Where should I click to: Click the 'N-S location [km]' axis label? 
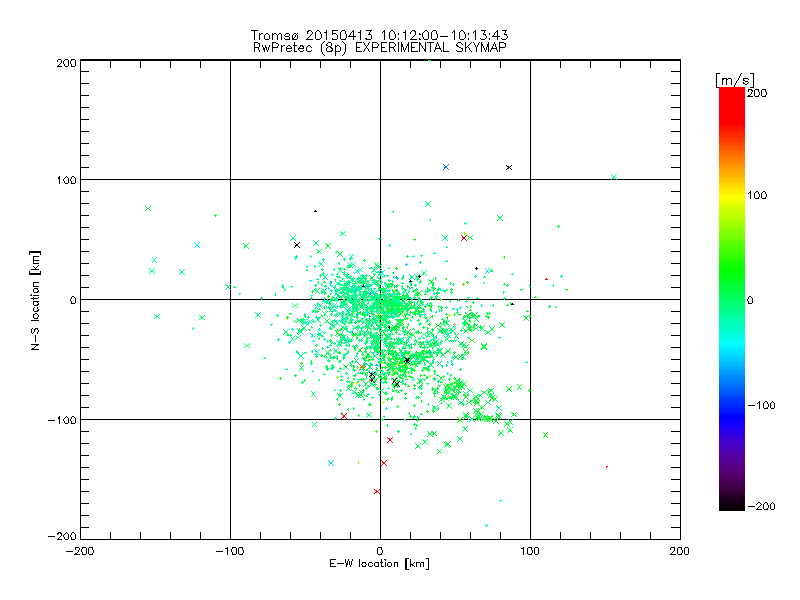(x=35, y=301)
